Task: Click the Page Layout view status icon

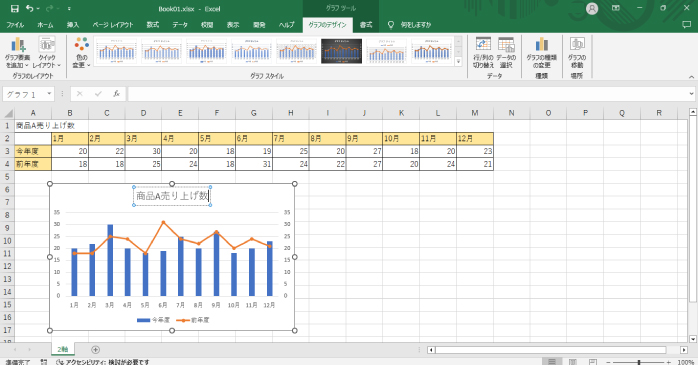Action: click(x=573, y=362)
